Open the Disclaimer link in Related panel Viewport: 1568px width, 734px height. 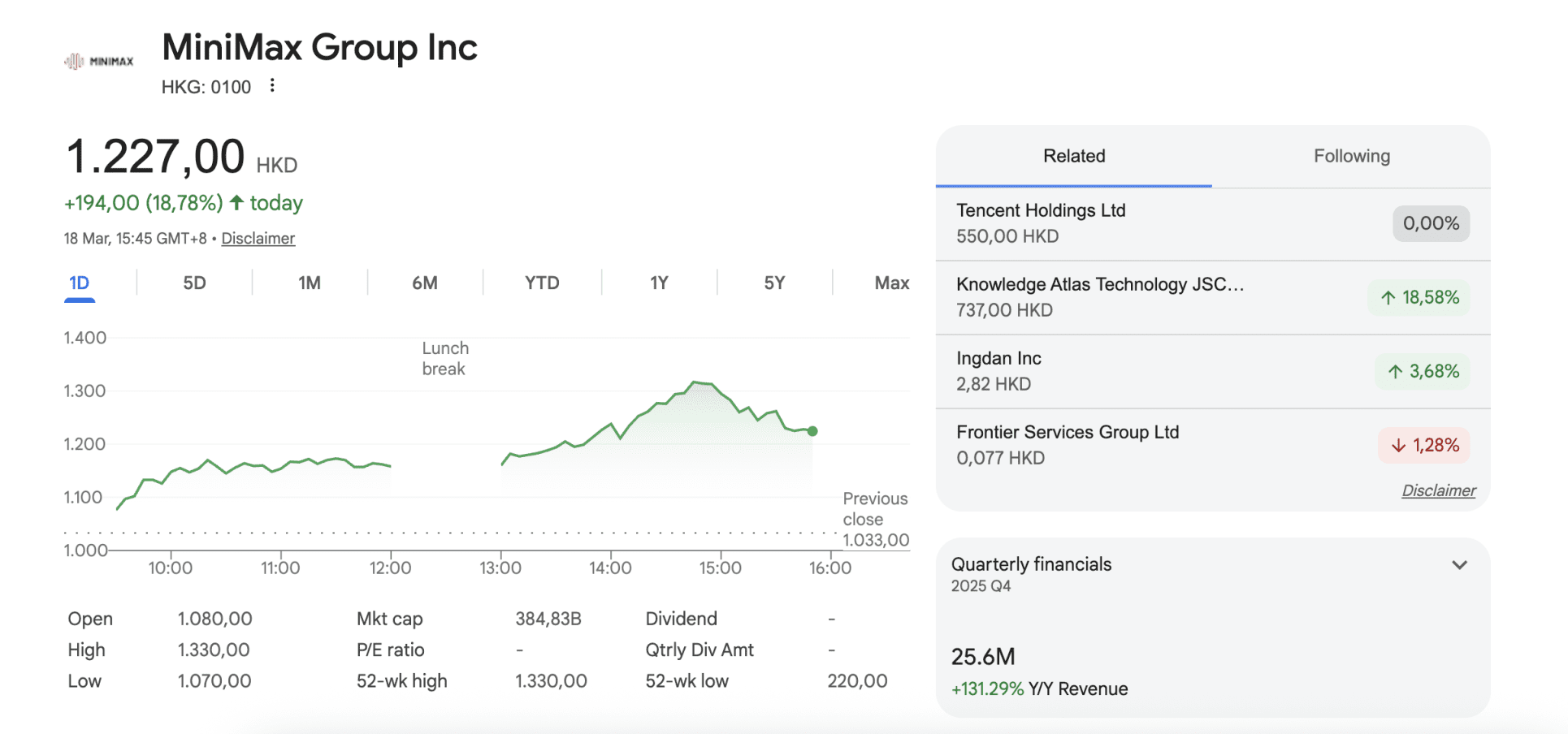point(1438,490)
